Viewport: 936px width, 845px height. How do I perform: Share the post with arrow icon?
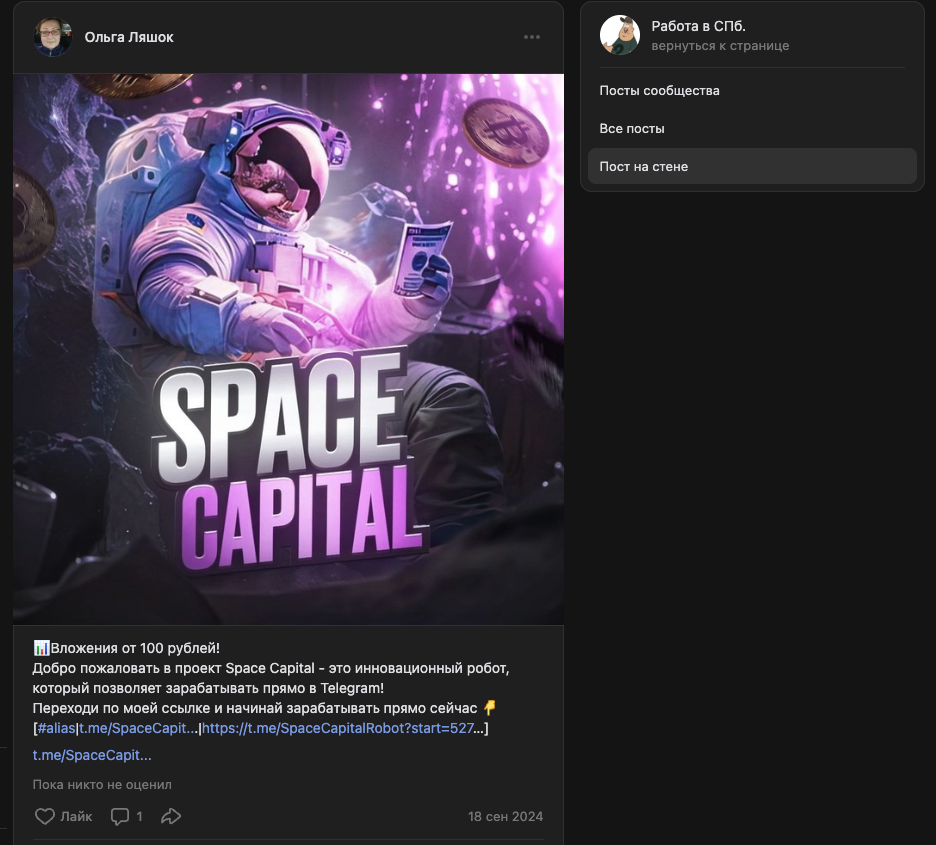[x=171, y=816]
